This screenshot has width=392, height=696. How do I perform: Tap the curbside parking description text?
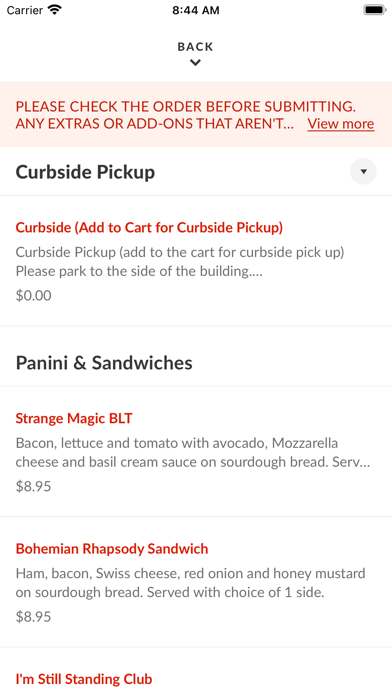click(180, 262)
